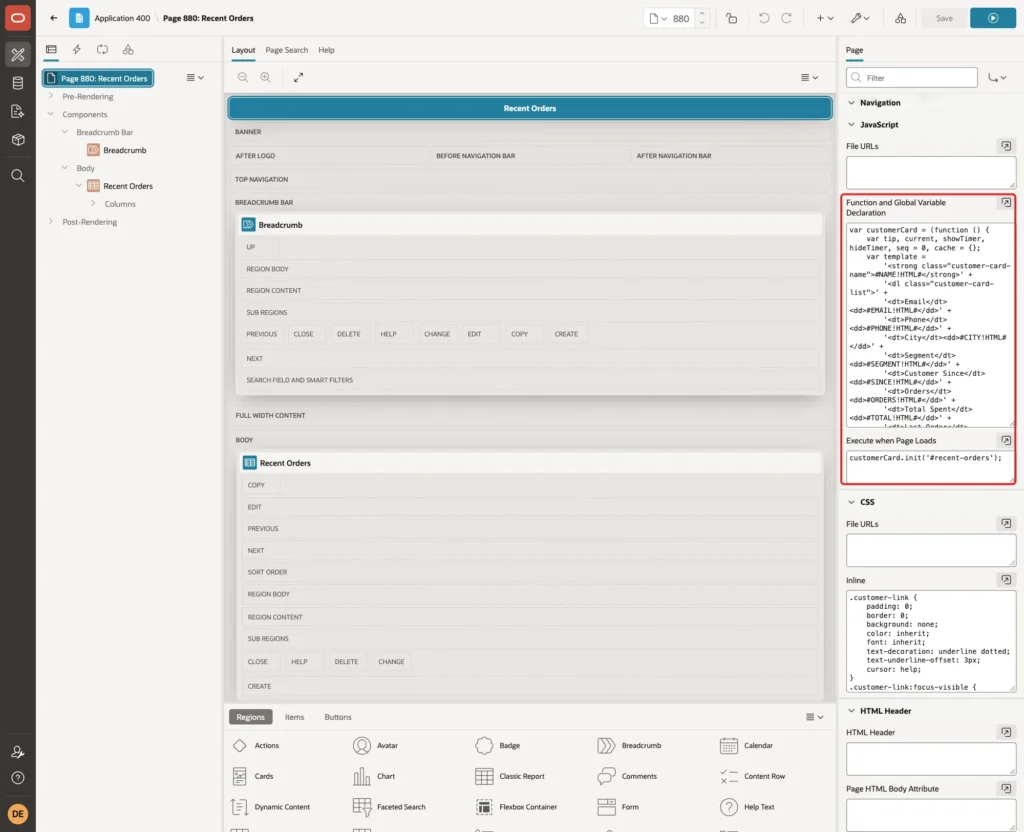
Task: Open code editor for Inline CSS
Action: pyautogui.click(x=1006, y=580)
